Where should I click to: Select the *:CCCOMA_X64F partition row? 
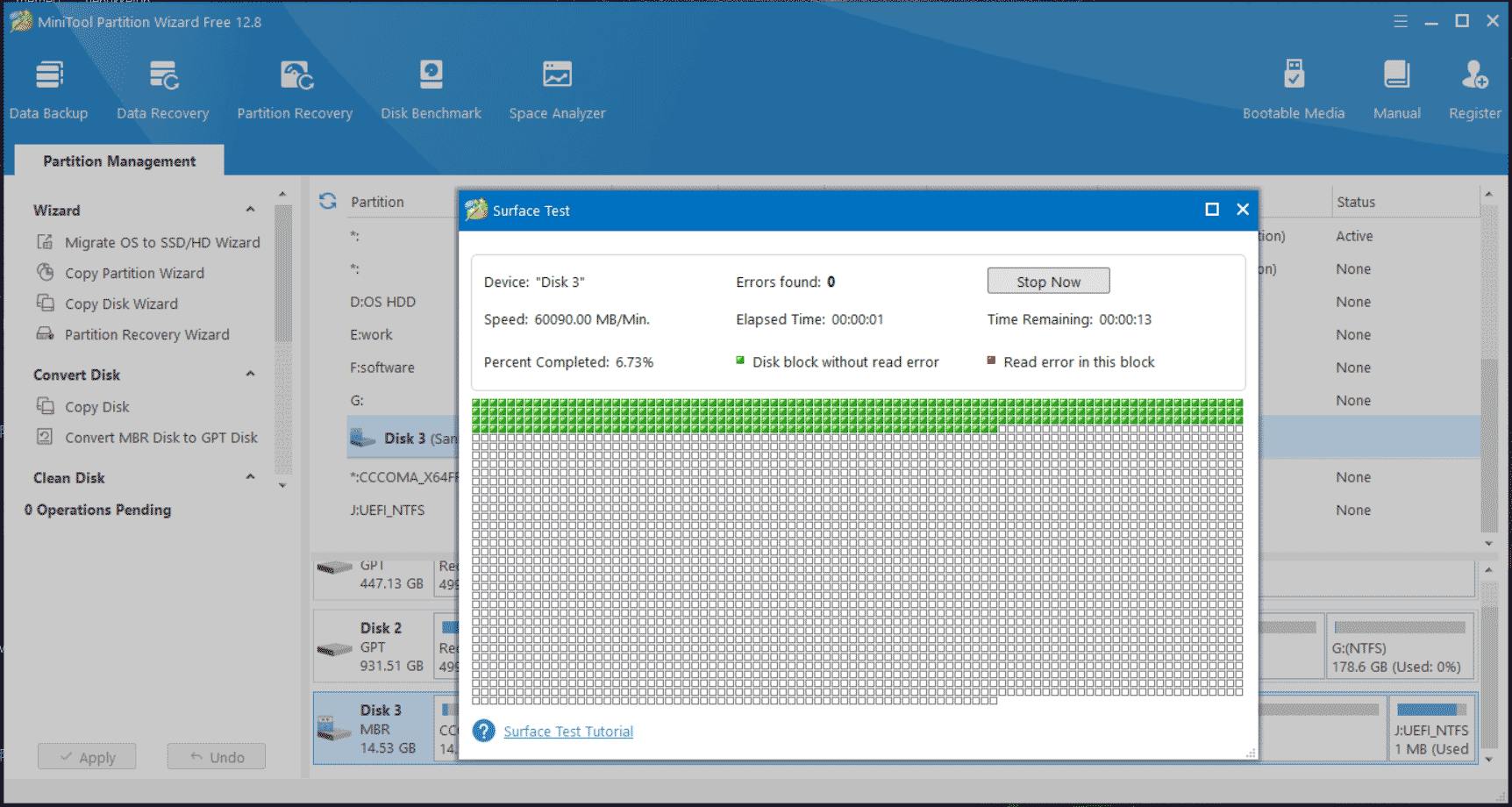403,477
